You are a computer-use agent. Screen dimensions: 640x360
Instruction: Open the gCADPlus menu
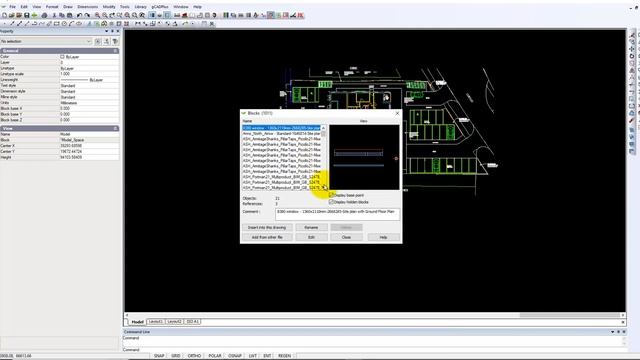pos(160,7)
